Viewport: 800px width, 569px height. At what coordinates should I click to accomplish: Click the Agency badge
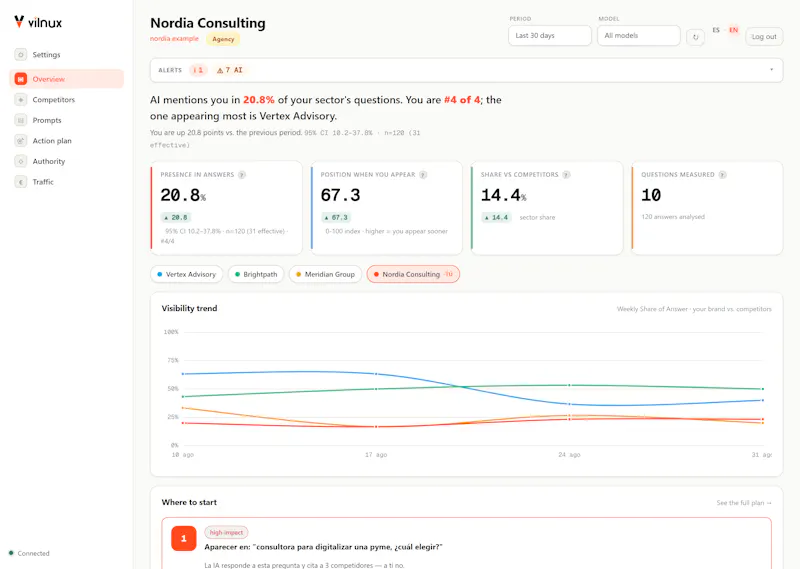(223, 39)
